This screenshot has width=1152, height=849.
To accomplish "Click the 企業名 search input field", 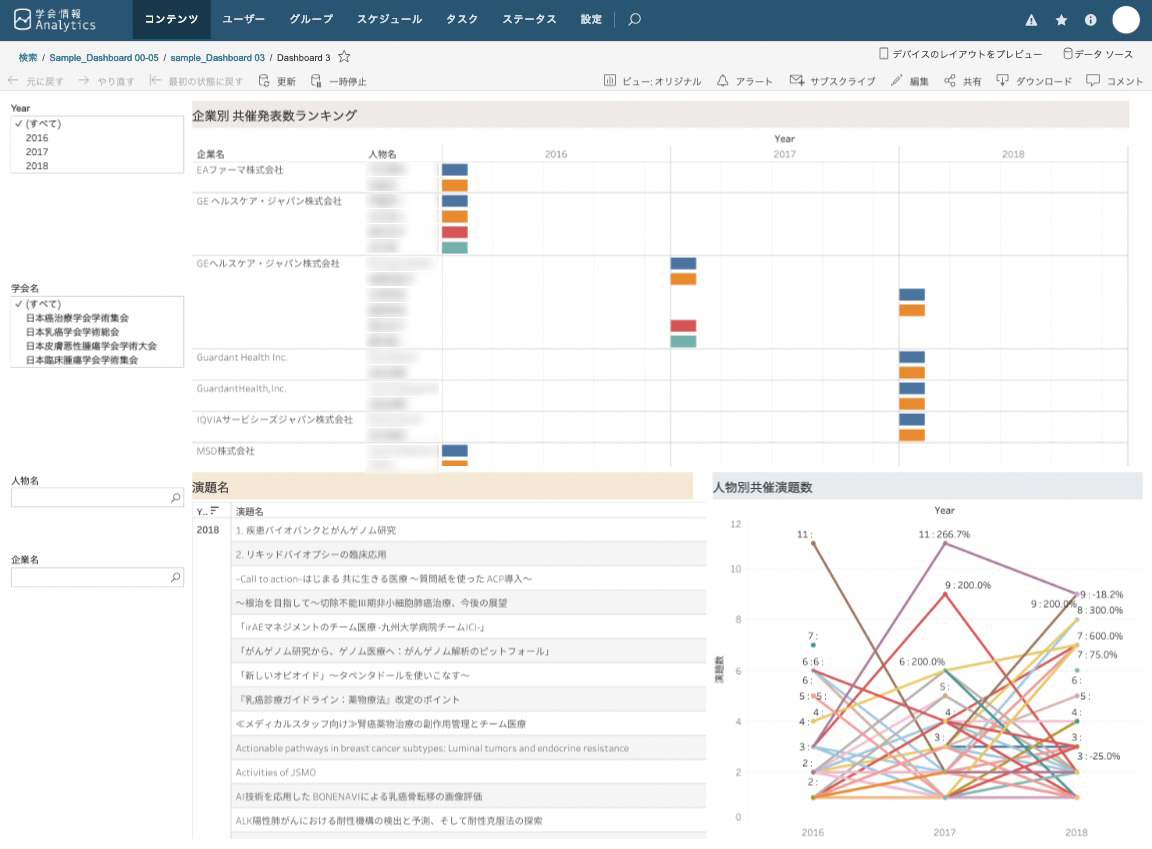I will point(97,577).
